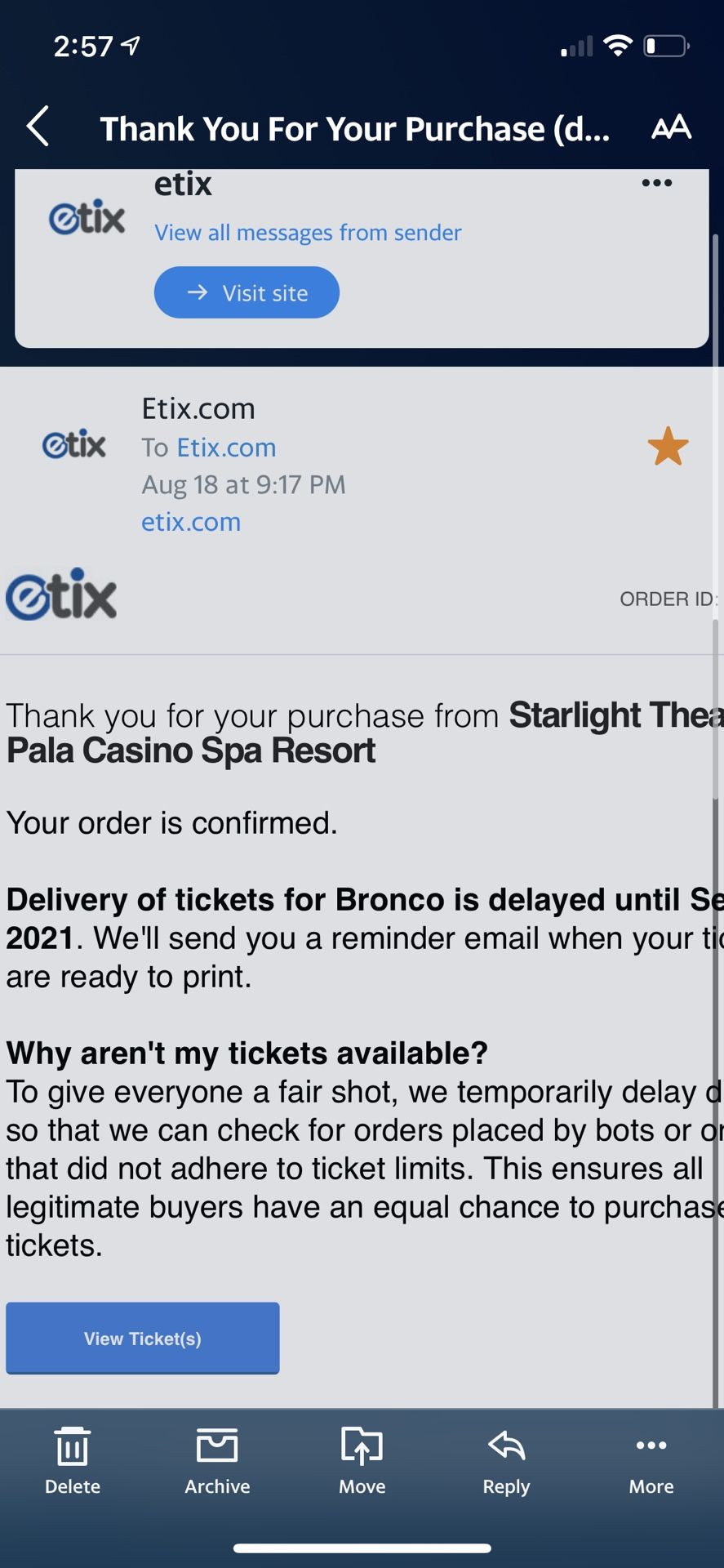Open sender card three-dot options
Screen dimensions: 724x1568
pyautogui.click(x=656, y=183)
